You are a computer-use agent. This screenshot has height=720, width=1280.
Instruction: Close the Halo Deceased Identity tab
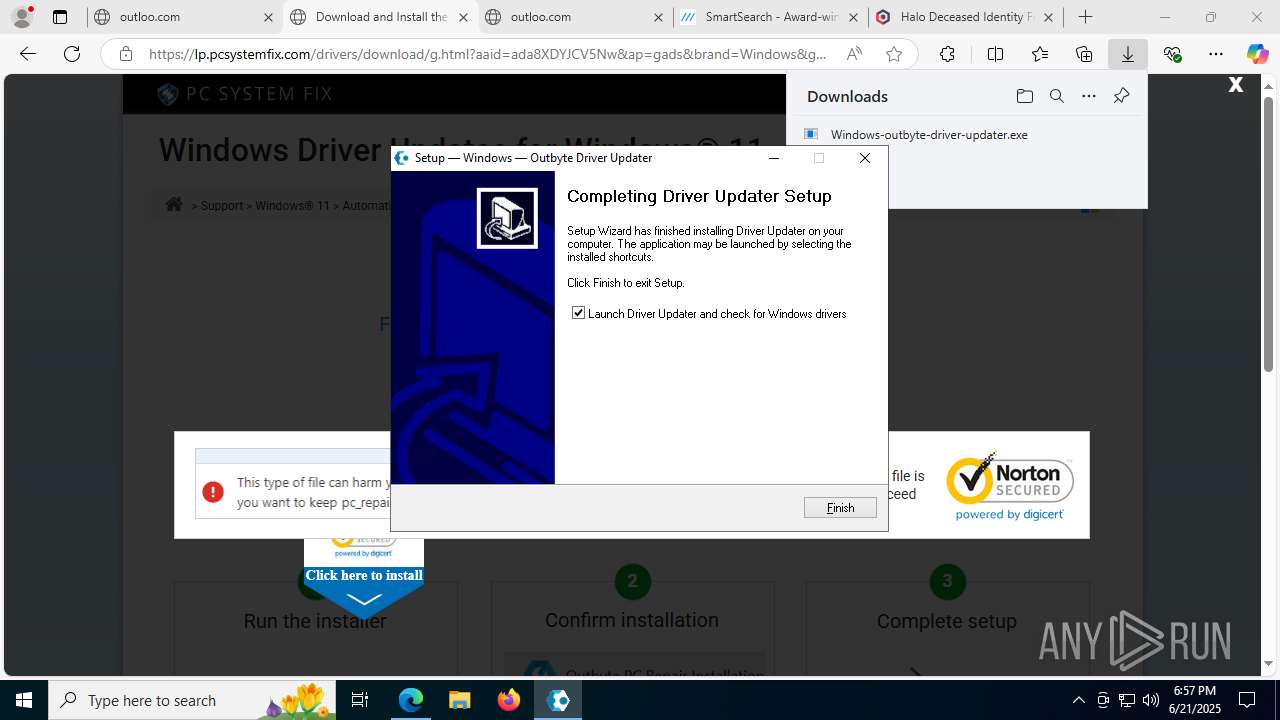pos(1048,17)
